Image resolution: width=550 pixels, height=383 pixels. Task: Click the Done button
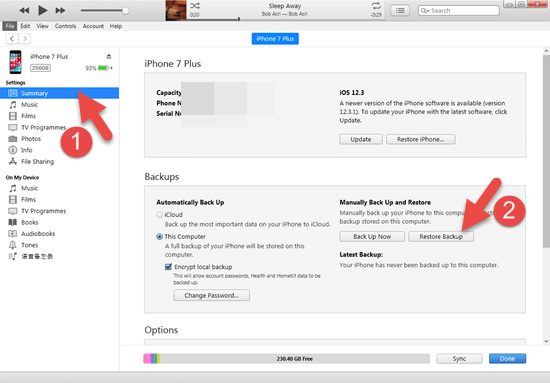(x=507, y=358)
